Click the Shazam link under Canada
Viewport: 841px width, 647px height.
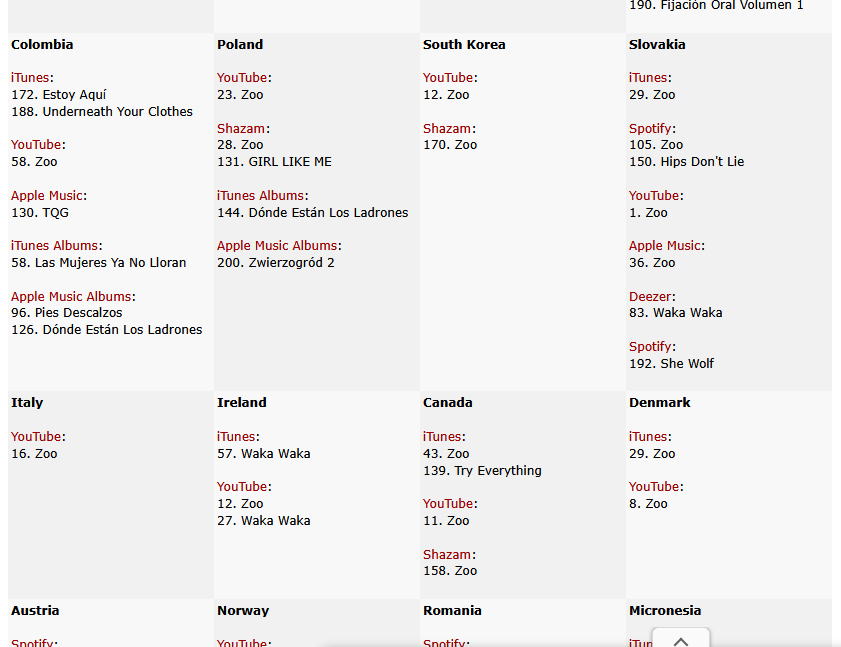coord(447,555)
